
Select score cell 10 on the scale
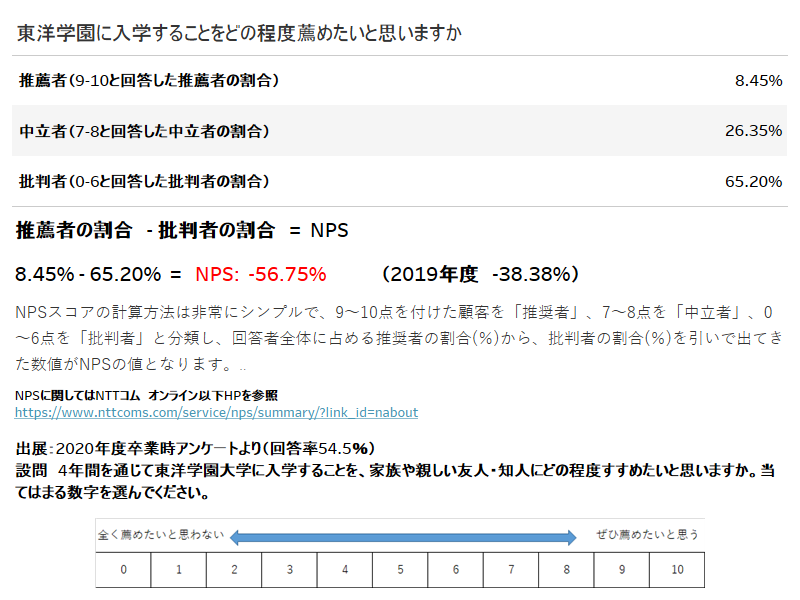677,569
